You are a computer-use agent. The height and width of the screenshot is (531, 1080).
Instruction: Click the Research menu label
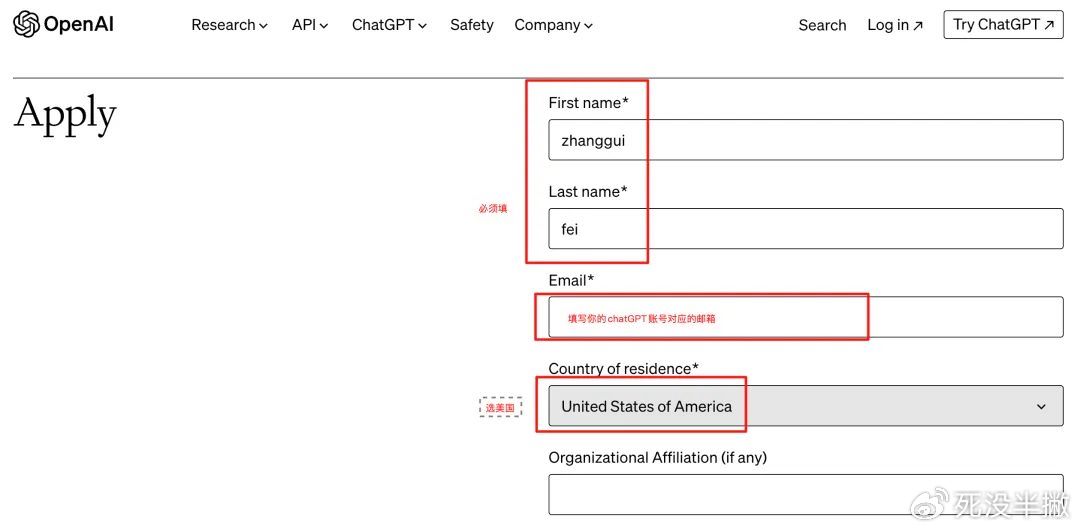[x=223, y=25]
